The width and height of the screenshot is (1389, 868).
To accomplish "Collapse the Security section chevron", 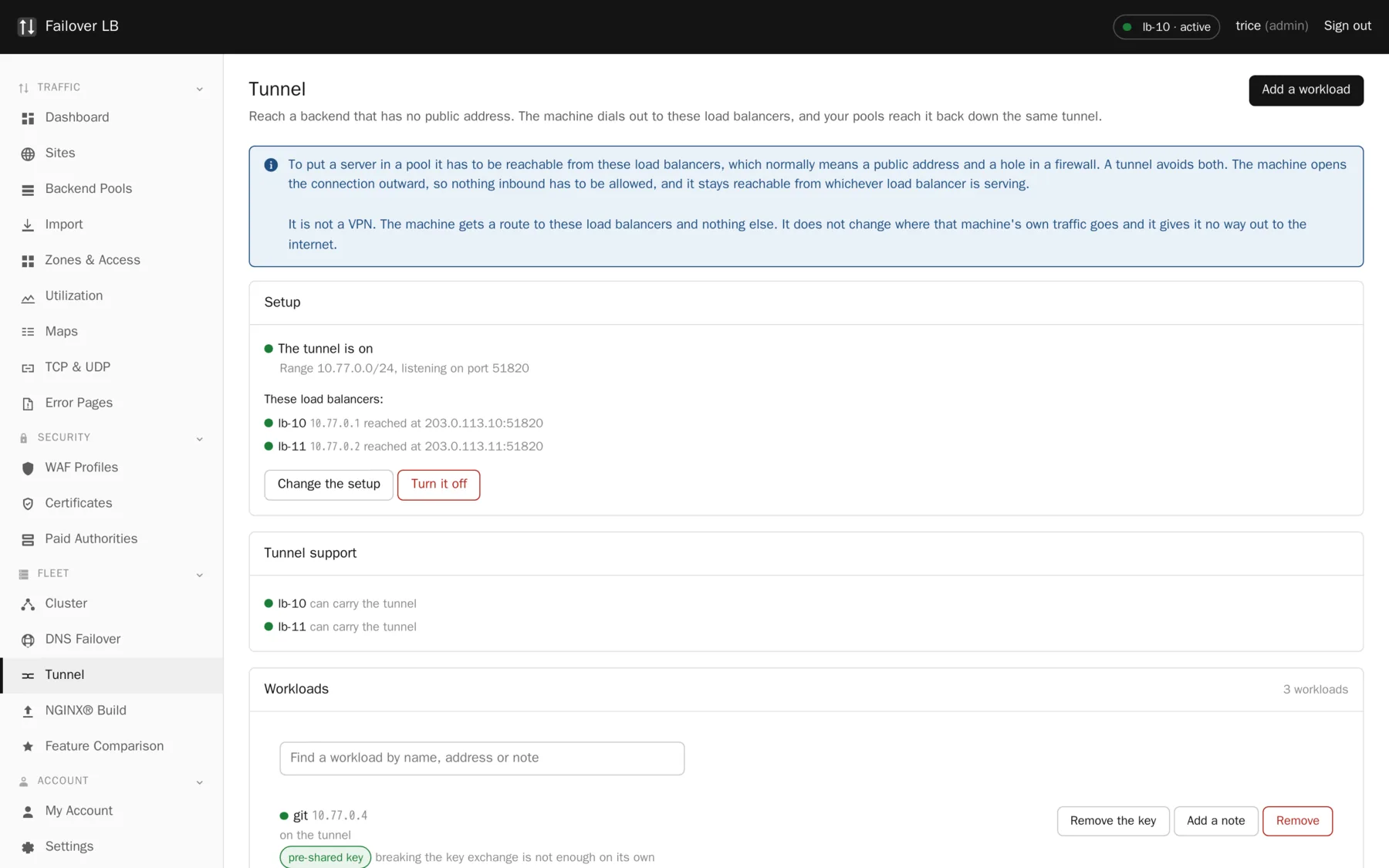I will [x=199, y=439].
